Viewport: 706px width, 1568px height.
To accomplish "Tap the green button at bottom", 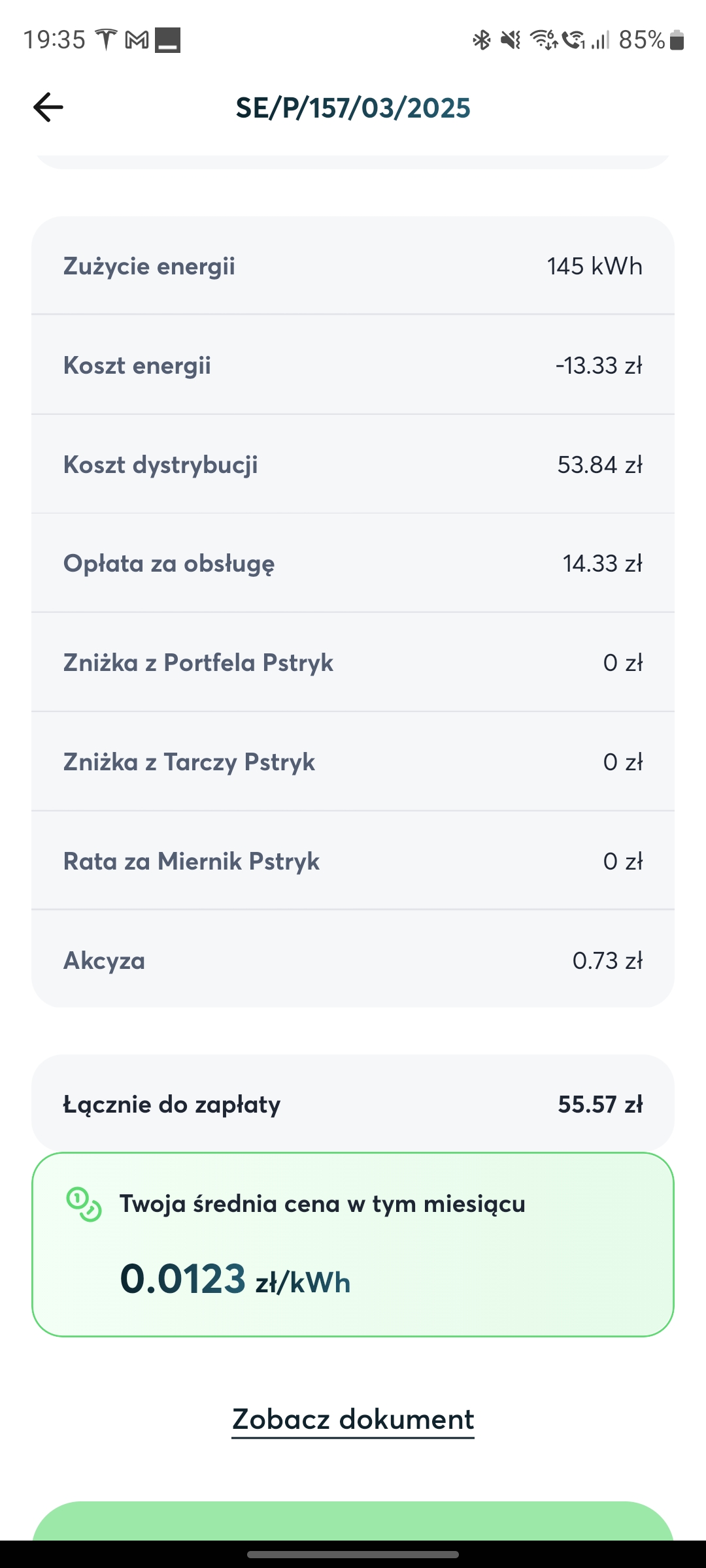I will tap(353, 1521).
